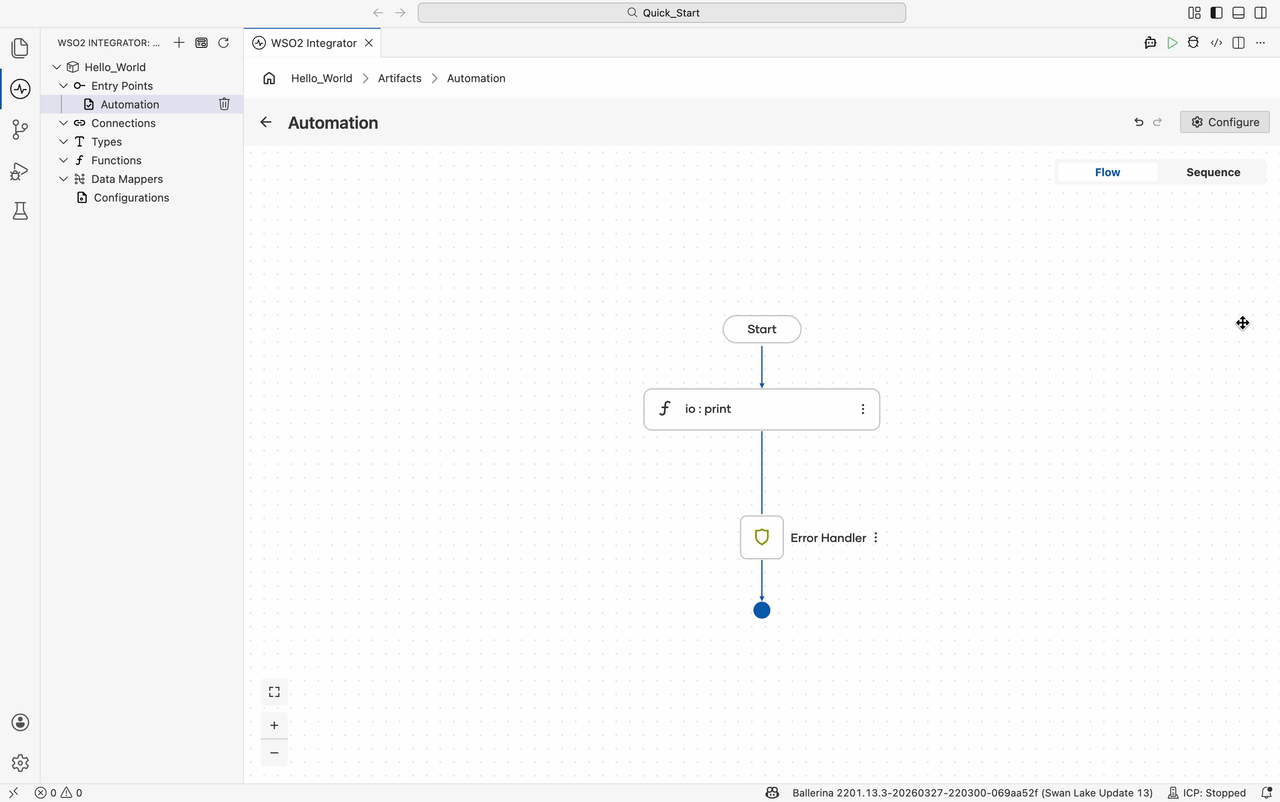Undo the last diagram change
Viewport: 1280px width, 802px height.
click(1139, 122)
